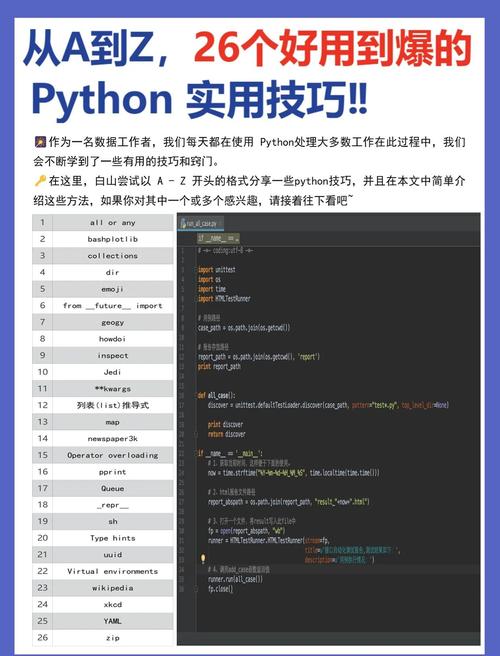The height and width of the screenshot is (656, 500).
Task: Select the 'sh' table cell
Action: [113, 521]
